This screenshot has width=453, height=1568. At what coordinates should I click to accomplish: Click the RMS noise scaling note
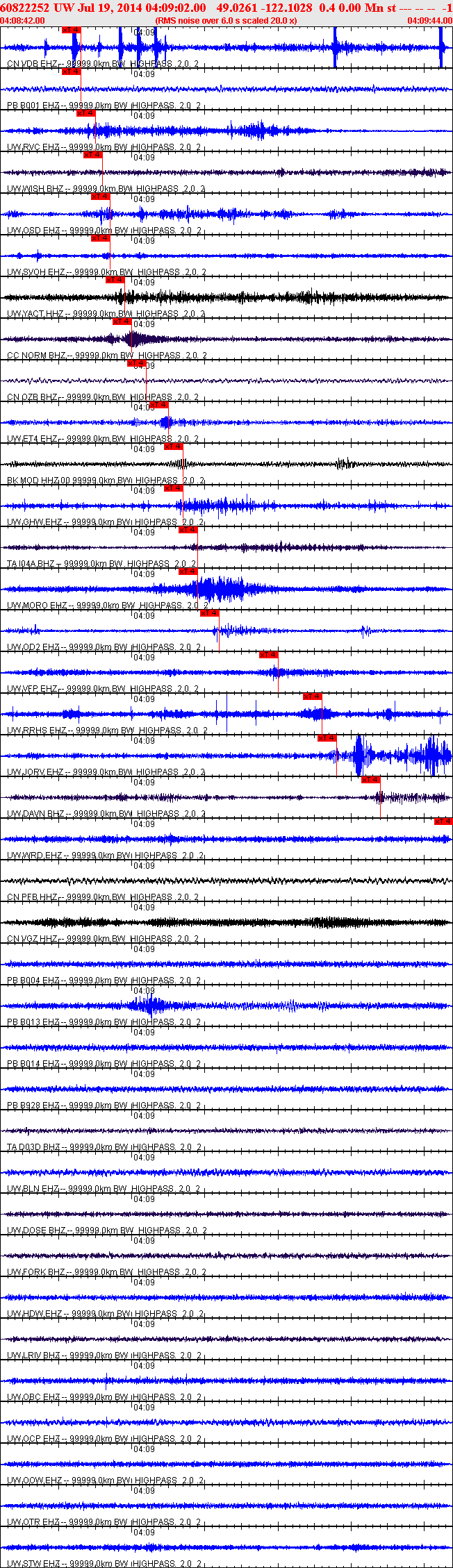226,21
